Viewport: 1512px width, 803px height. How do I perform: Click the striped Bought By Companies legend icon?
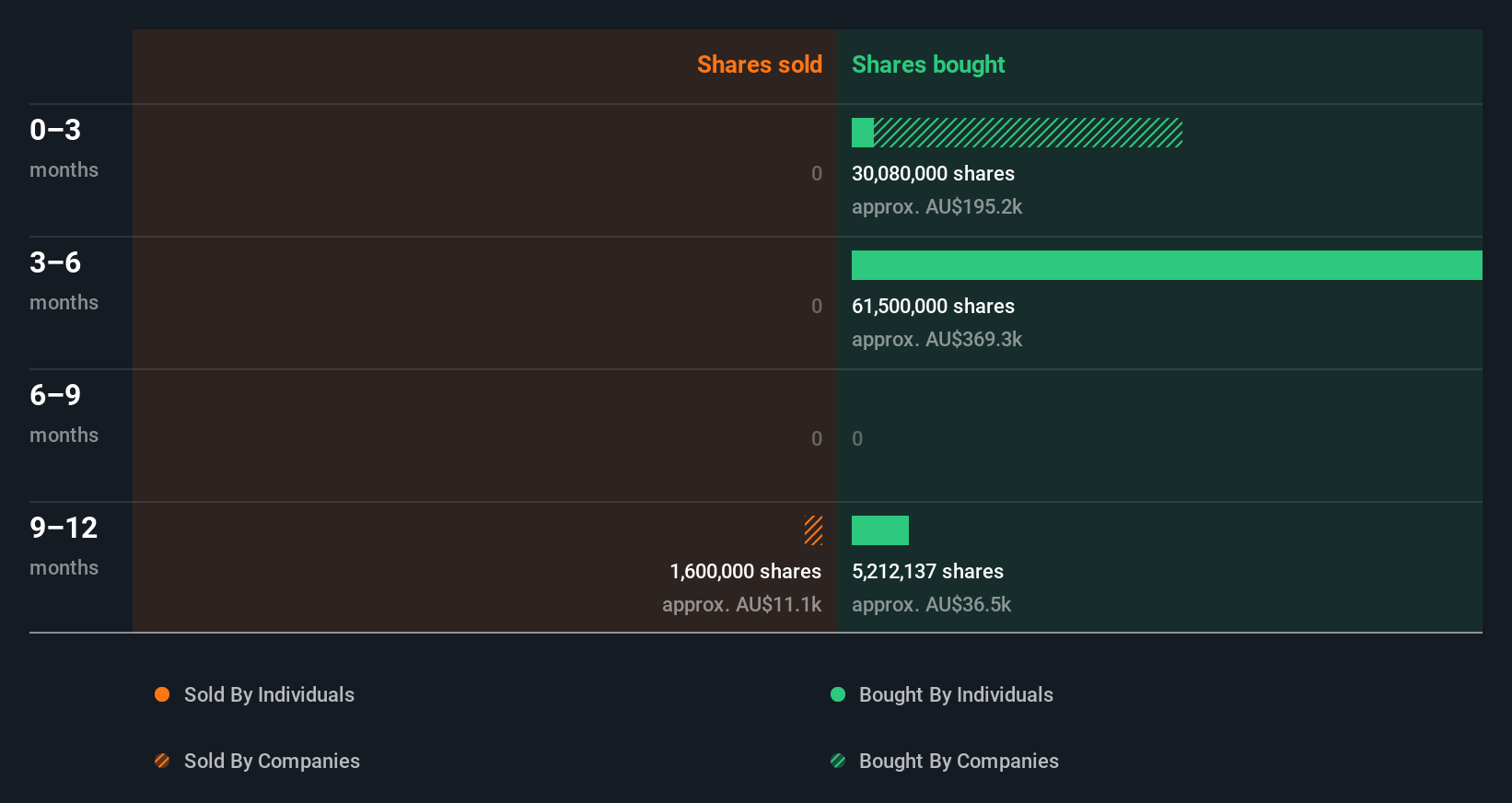pos(838,761)
